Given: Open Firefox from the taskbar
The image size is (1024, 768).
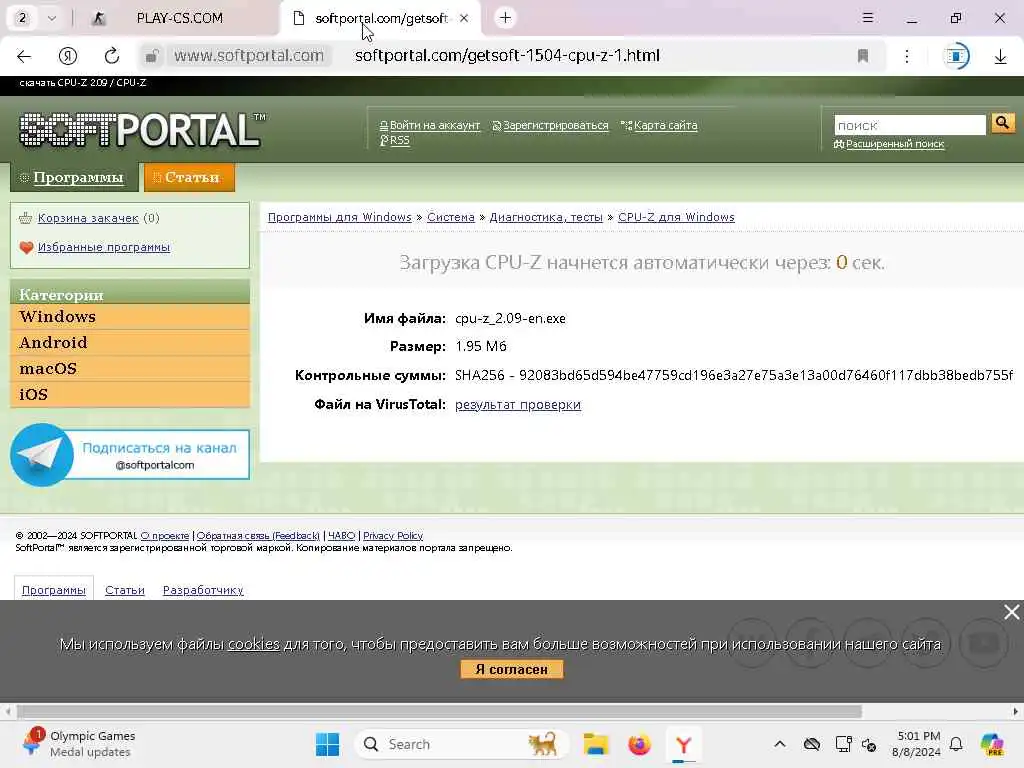Looking at the screenshot, I should click(639, 744).
